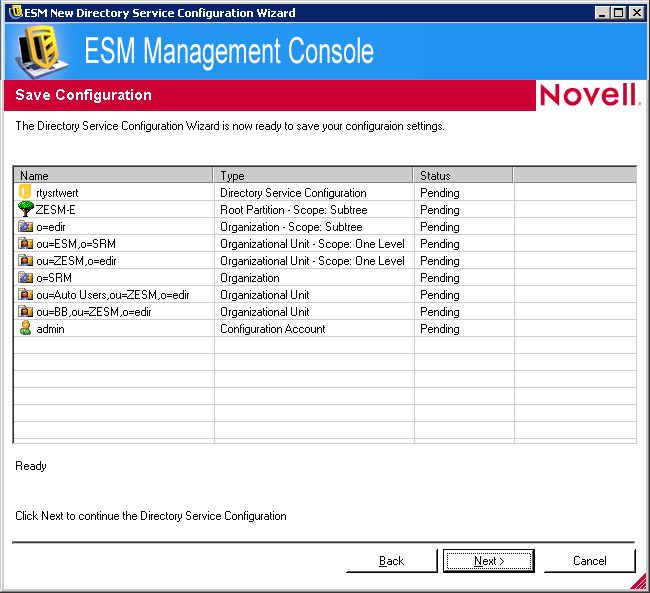Image resolution: width=650 pixels, height=593 pixels.
Task: Click the tree icon next to ZESM-E
Action: pyautogui.click(x=25, y=209)
